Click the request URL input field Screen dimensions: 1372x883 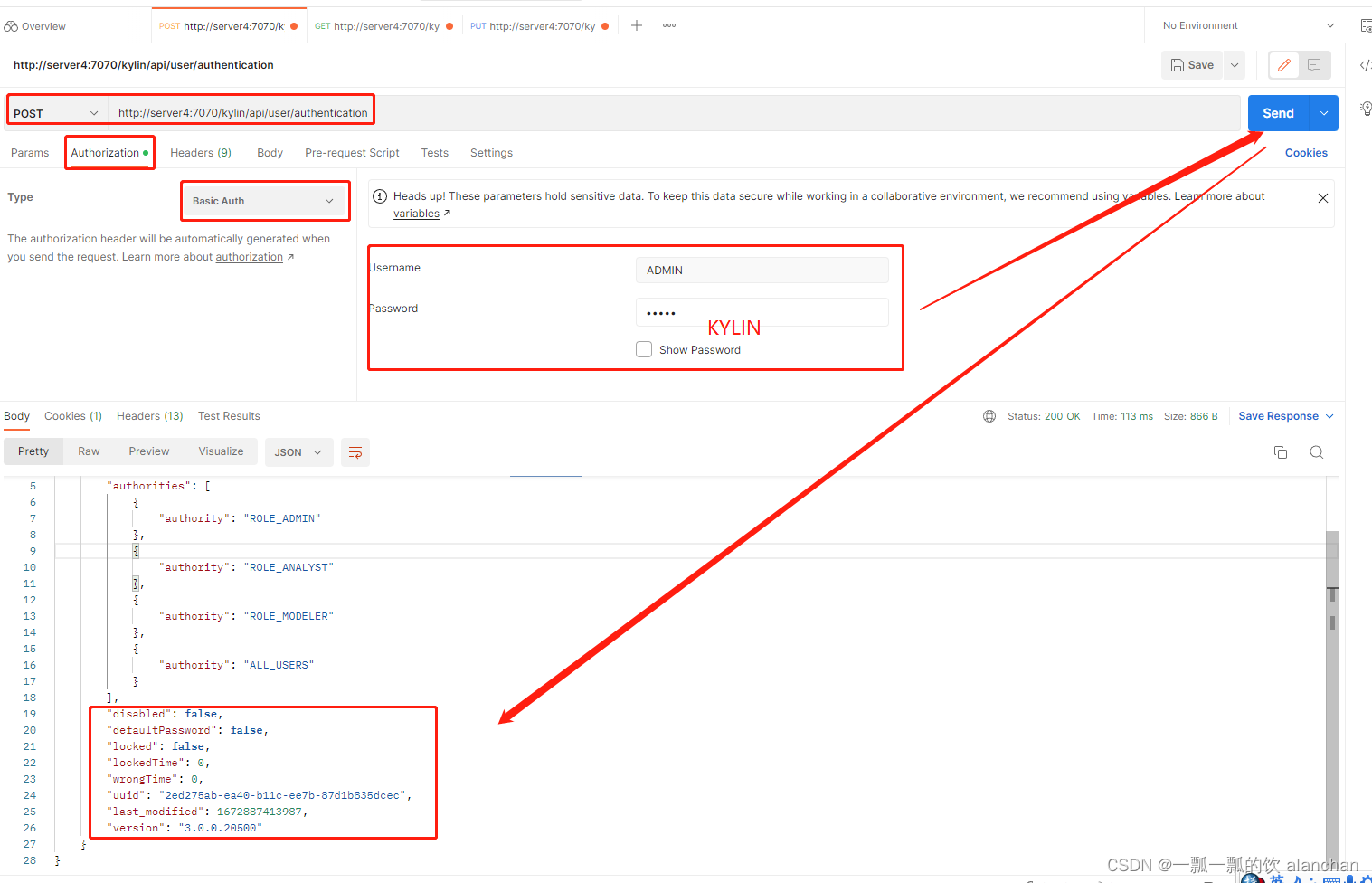coord(674,113)
